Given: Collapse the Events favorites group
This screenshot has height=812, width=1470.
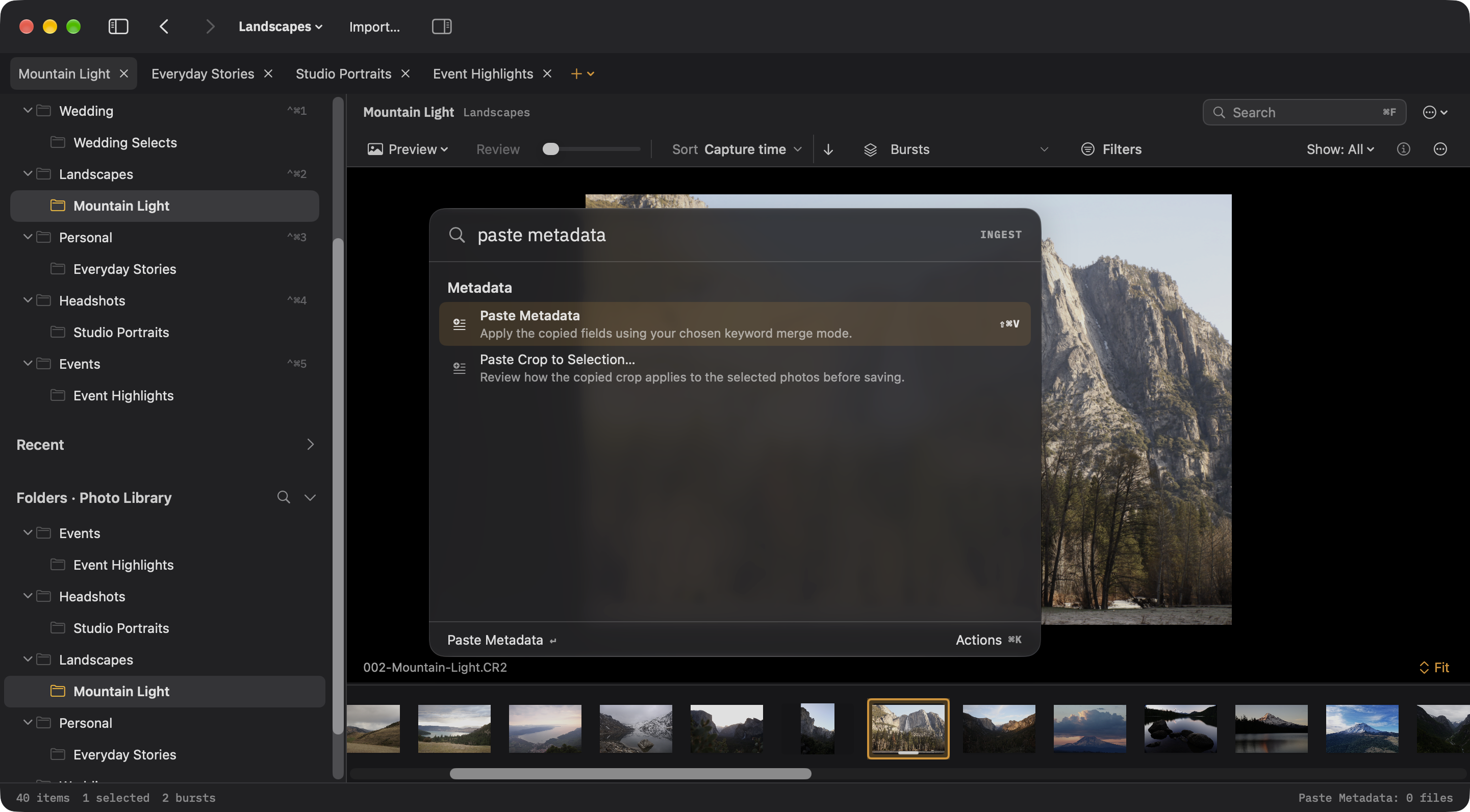Looking at the screenshot, I should [28, 364].
